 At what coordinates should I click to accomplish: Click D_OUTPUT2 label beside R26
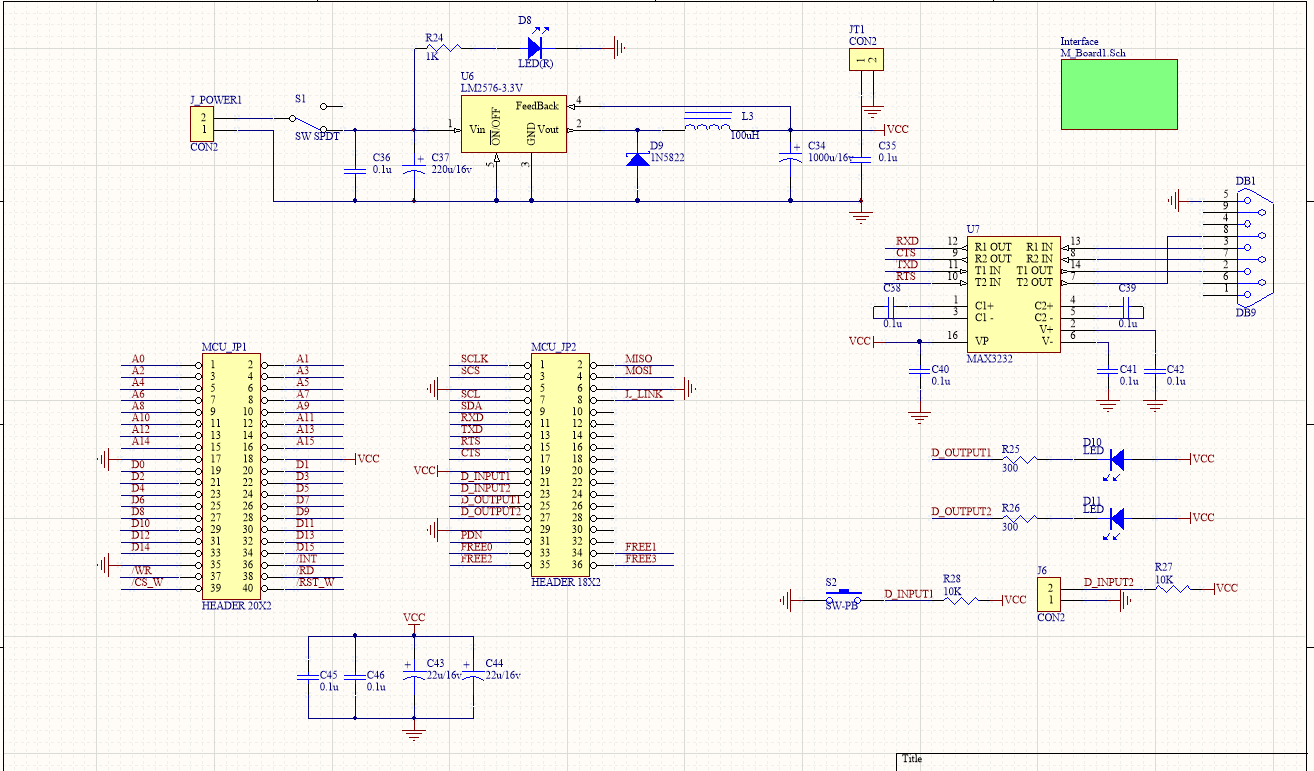click(961, 511)
